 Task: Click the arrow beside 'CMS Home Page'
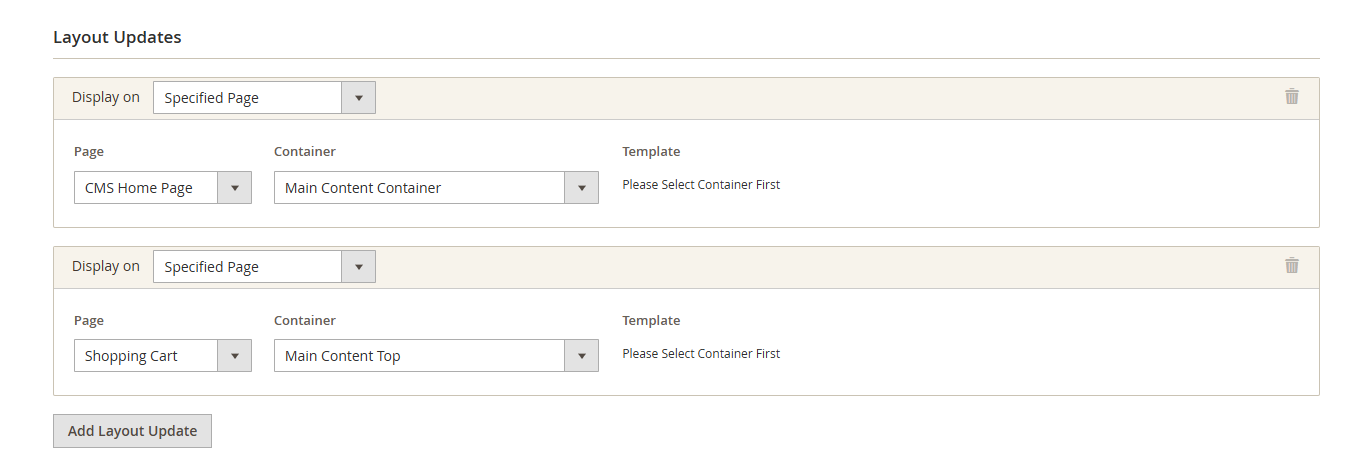[x=235, y=188]
